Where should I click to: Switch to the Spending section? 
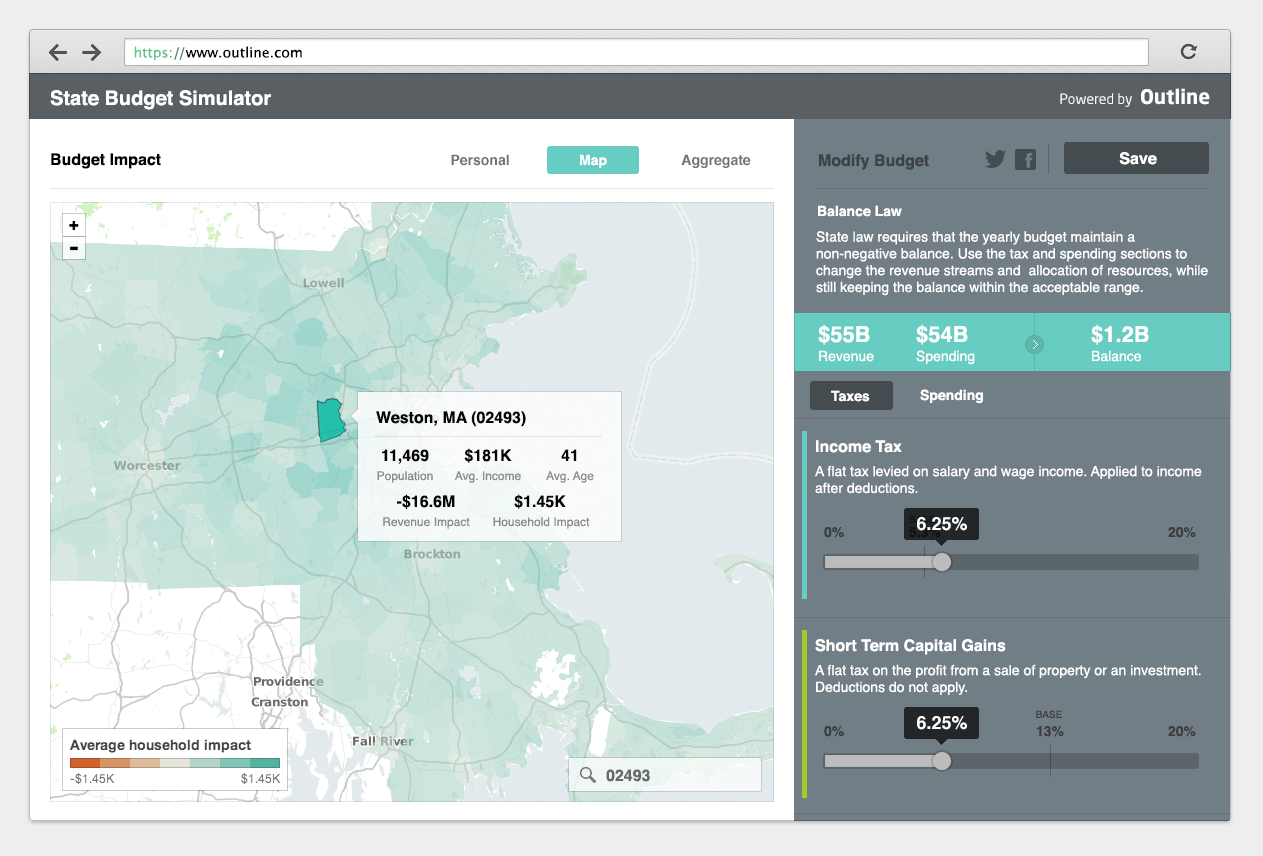951,396
